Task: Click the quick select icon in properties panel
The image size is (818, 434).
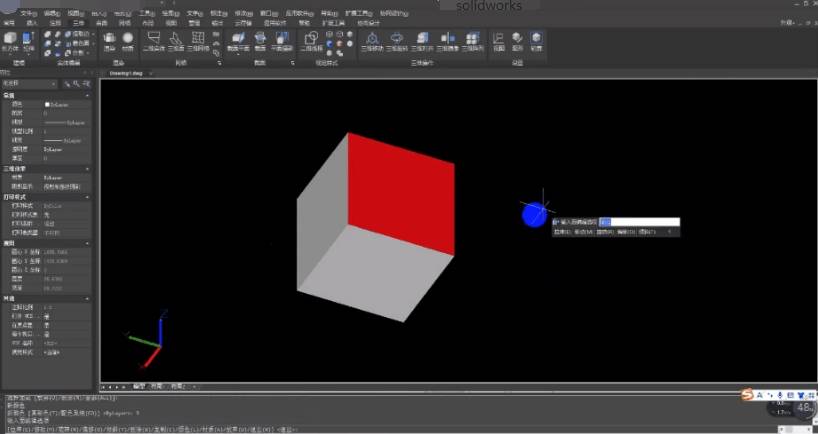Action: point(77,84)
